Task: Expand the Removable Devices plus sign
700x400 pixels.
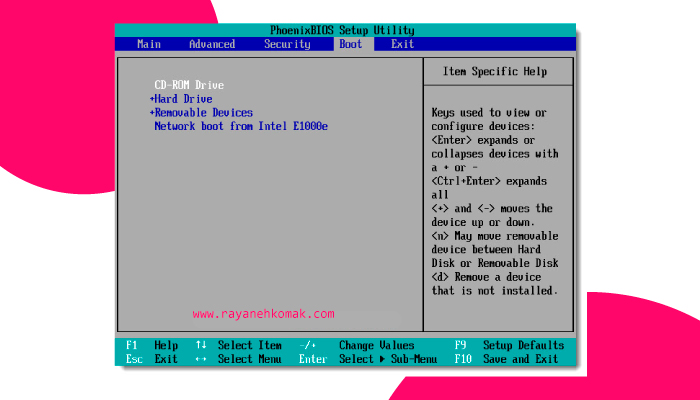Action: (x=152, y=112)
